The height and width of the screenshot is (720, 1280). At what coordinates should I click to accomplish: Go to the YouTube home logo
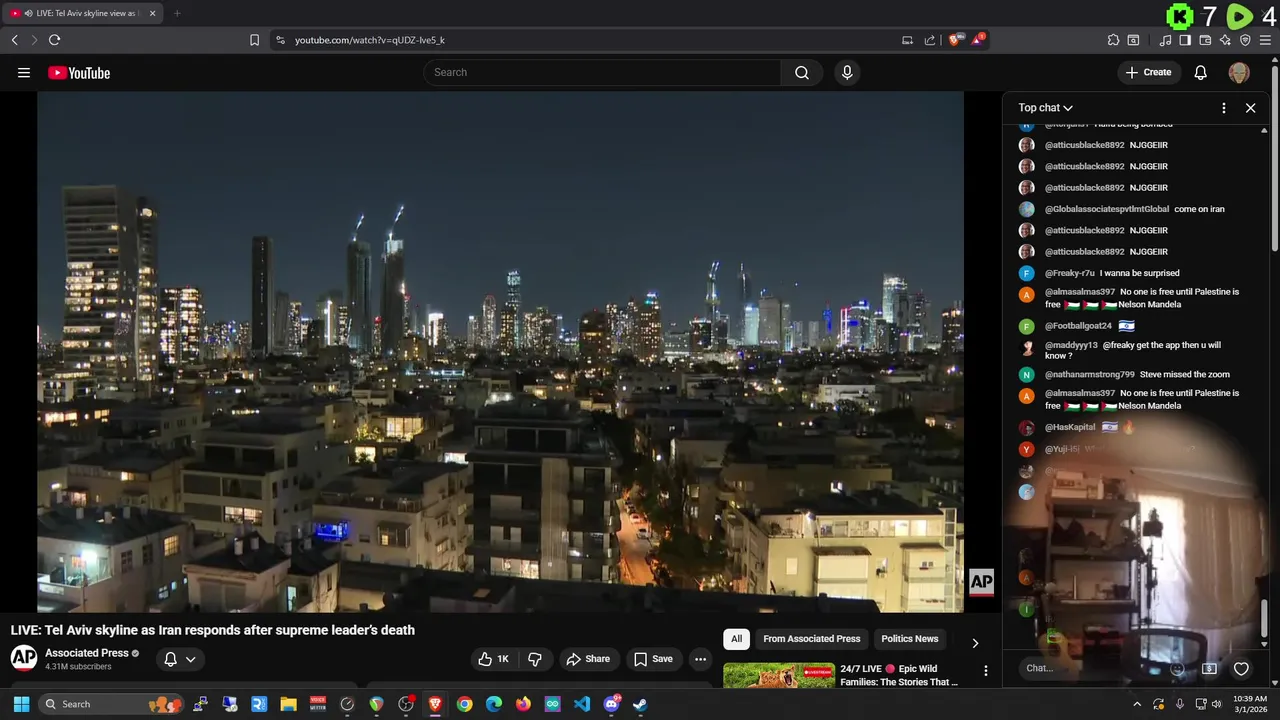[x=79, y=73]
